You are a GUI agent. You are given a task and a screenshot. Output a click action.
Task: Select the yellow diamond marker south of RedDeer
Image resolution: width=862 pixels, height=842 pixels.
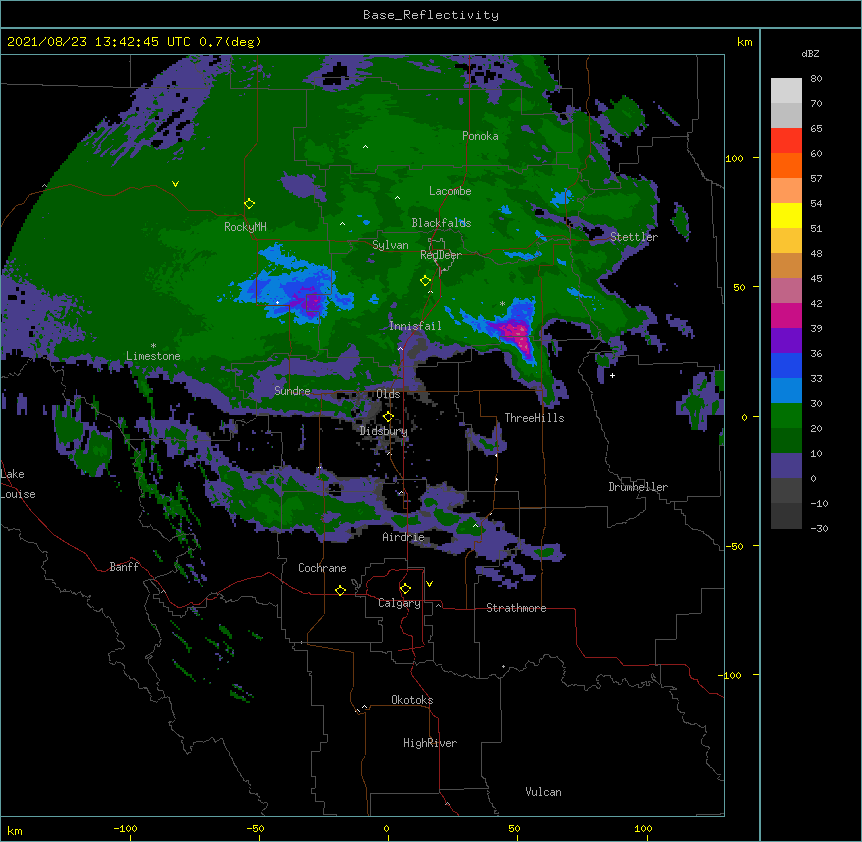point(425,280)
